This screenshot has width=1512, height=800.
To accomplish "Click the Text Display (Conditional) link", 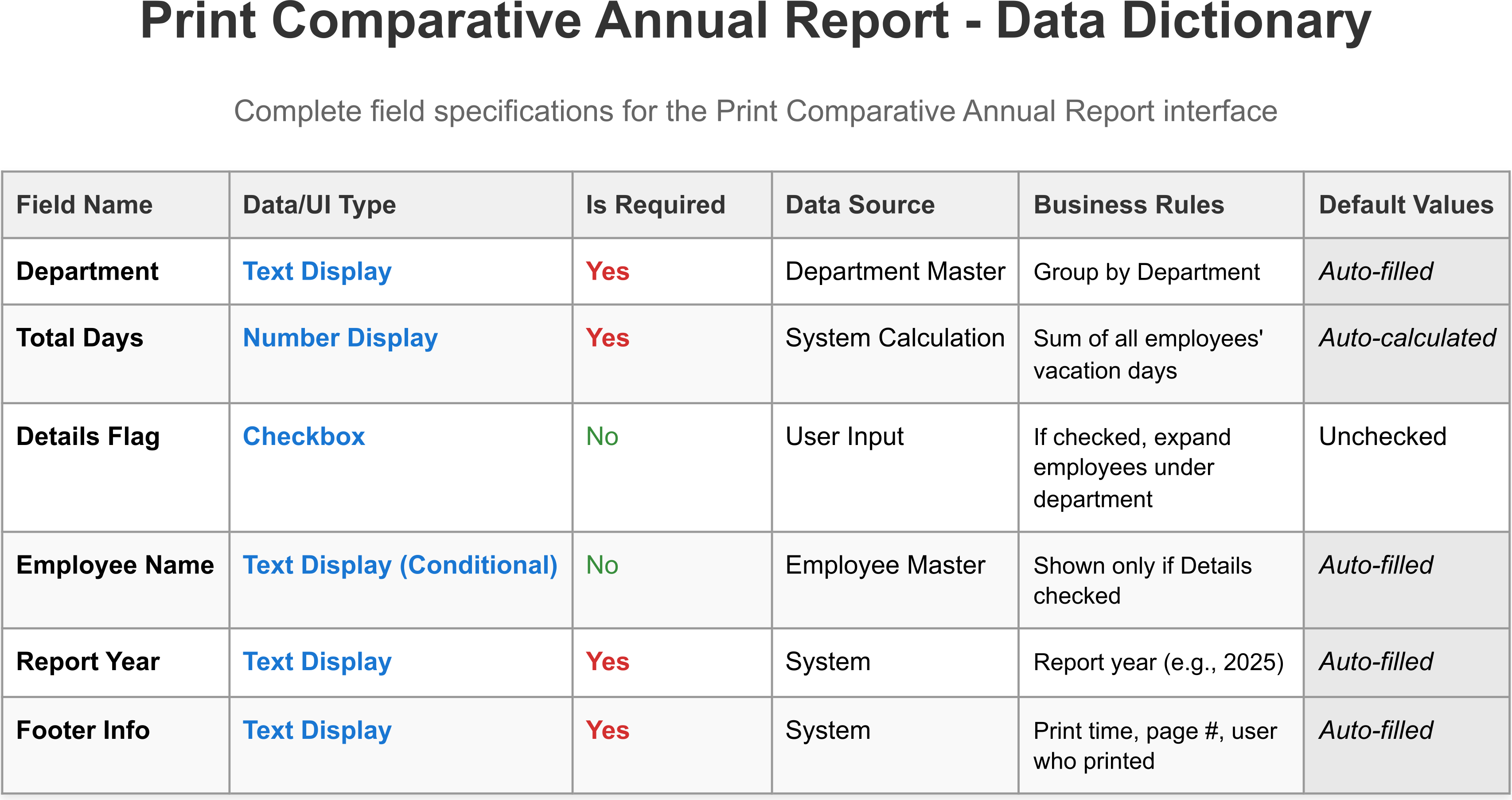I will [x=400, y=565].
